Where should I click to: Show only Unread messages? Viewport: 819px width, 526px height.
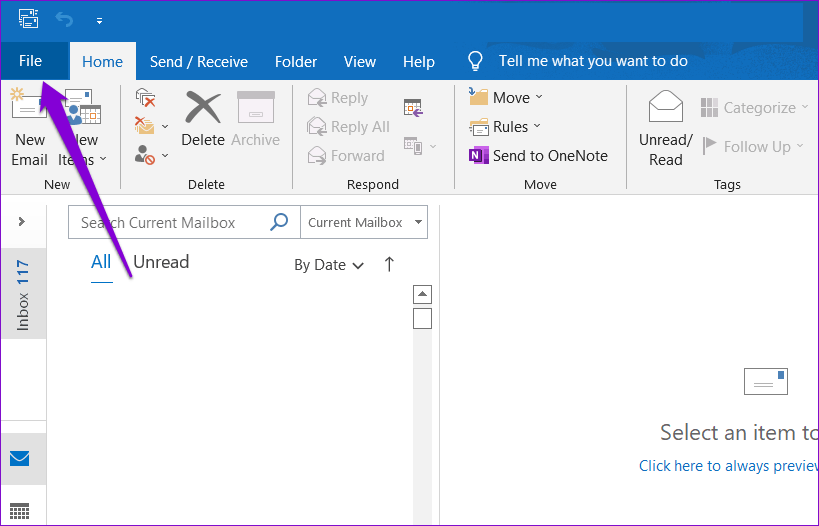pos(161,262)
